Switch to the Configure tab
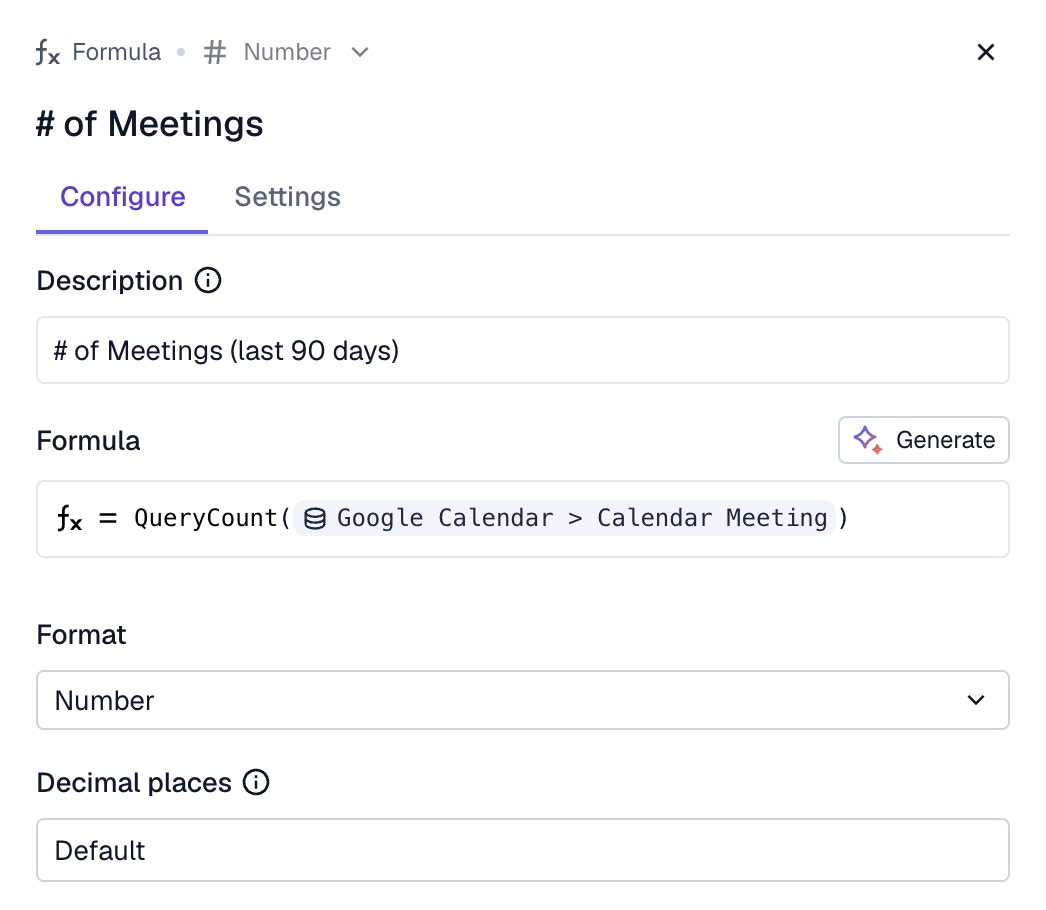Image resolution: width=1046 pixels, height=910 pixels. click(122, 197)
